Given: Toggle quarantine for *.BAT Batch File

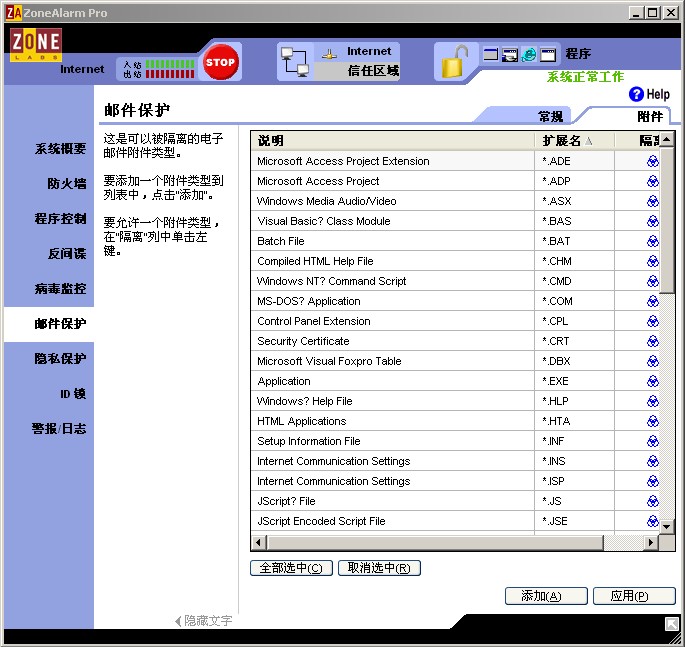Looking at the screenshot, I should (653, 241).
